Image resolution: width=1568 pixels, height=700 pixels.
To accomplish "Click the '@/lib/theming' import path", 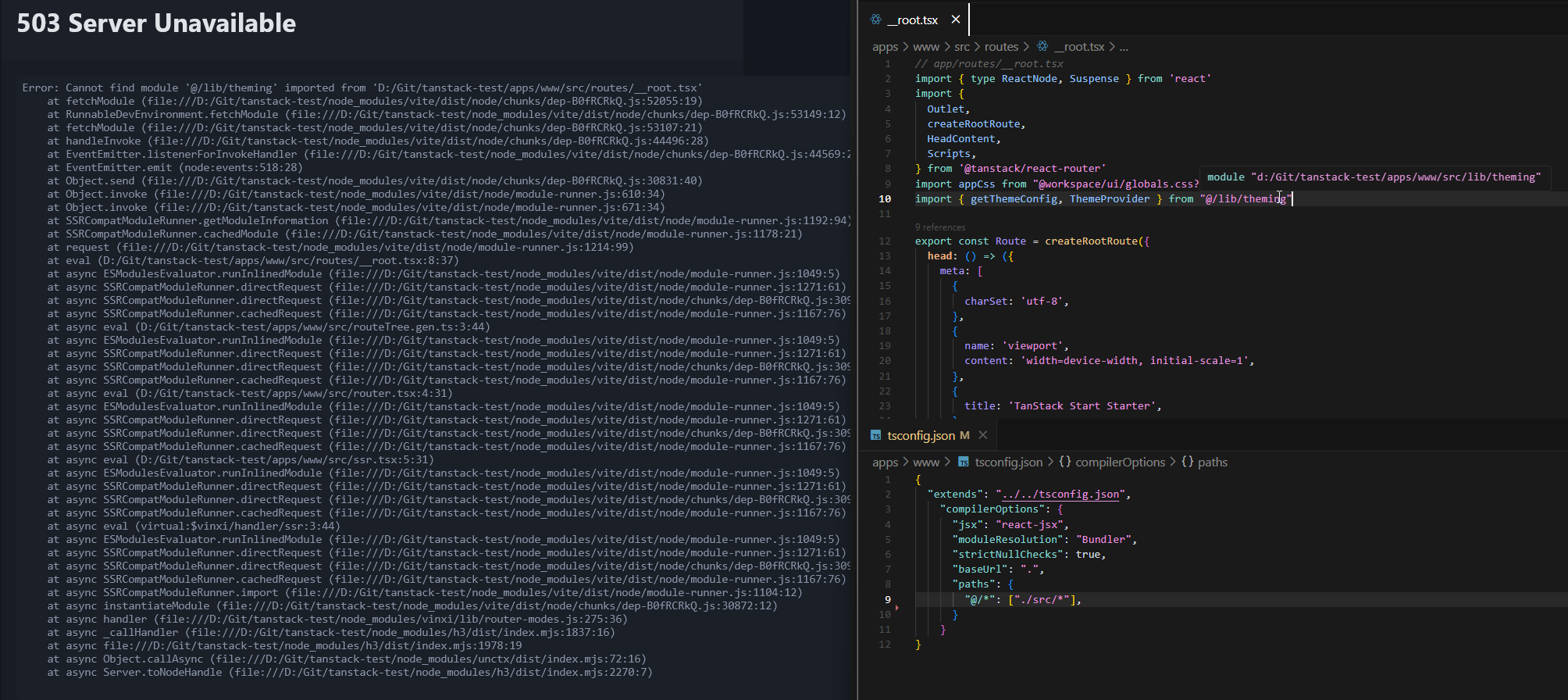I will tap(1245, 199).
